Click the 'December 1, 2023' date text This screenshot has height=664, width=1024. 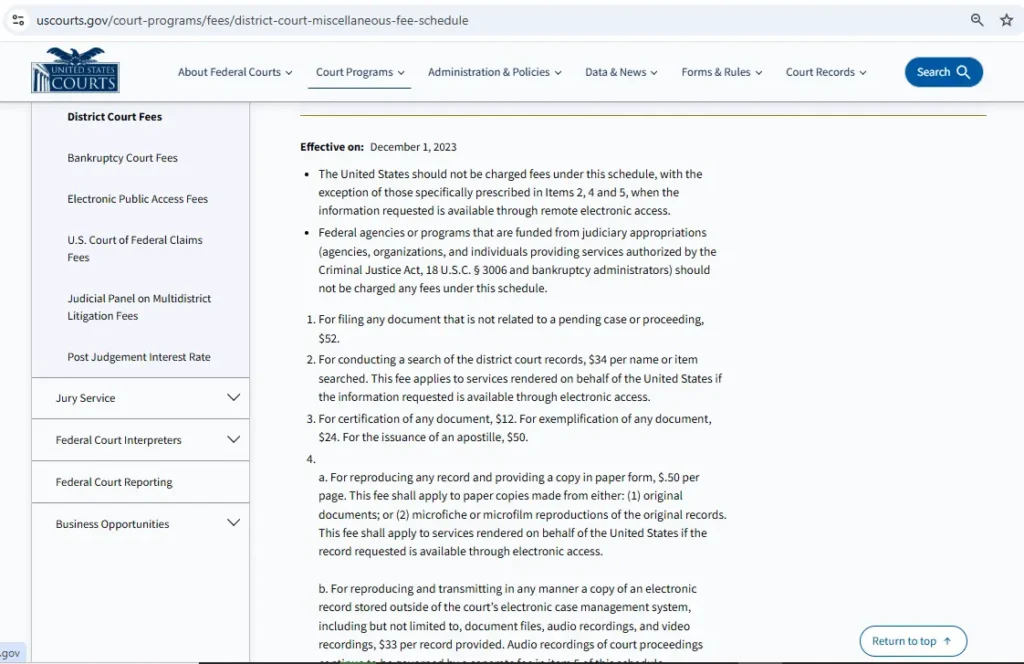[x=413, y=147]
